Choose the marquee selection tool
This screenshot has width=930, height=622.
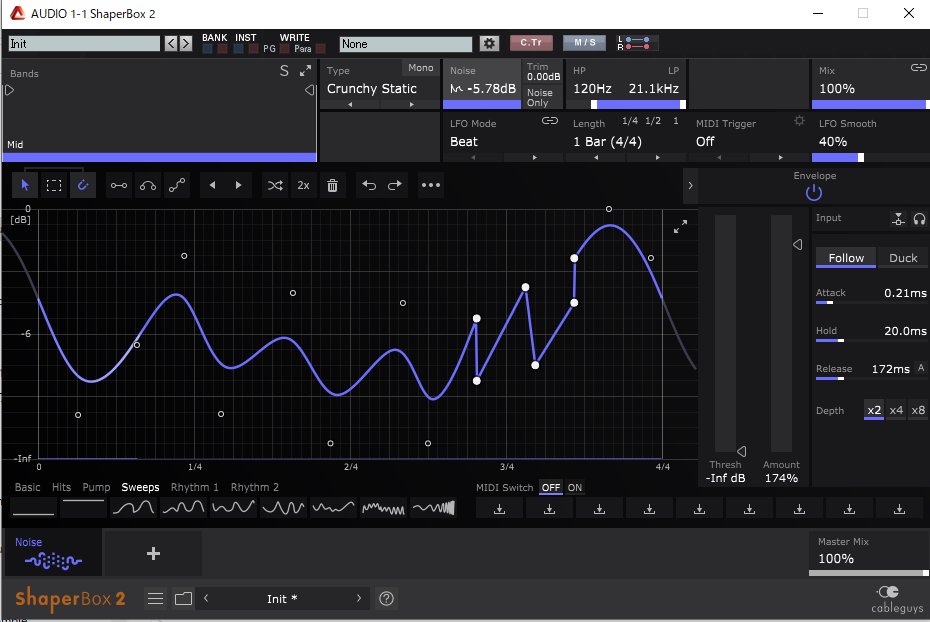pyautogui.click(x=54, y=186)
